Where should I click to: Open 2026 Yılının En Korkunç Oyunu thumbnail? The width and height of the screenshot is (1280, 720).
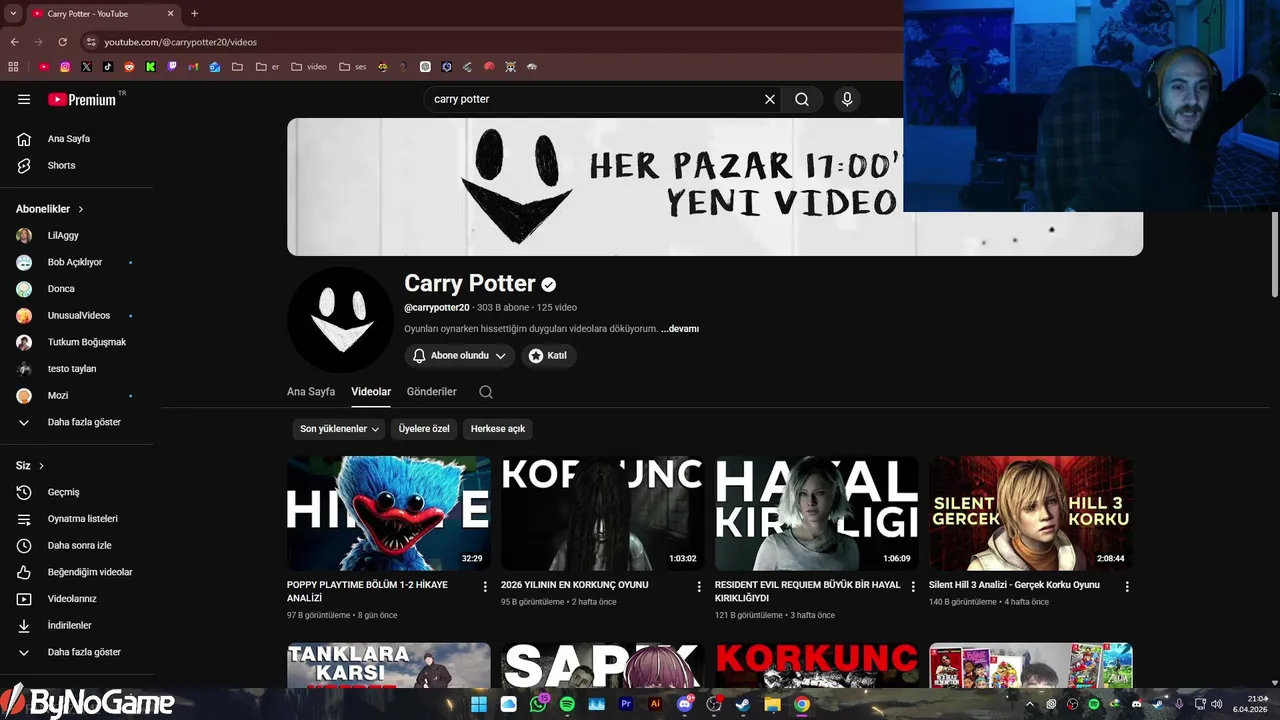click(603, 513)
